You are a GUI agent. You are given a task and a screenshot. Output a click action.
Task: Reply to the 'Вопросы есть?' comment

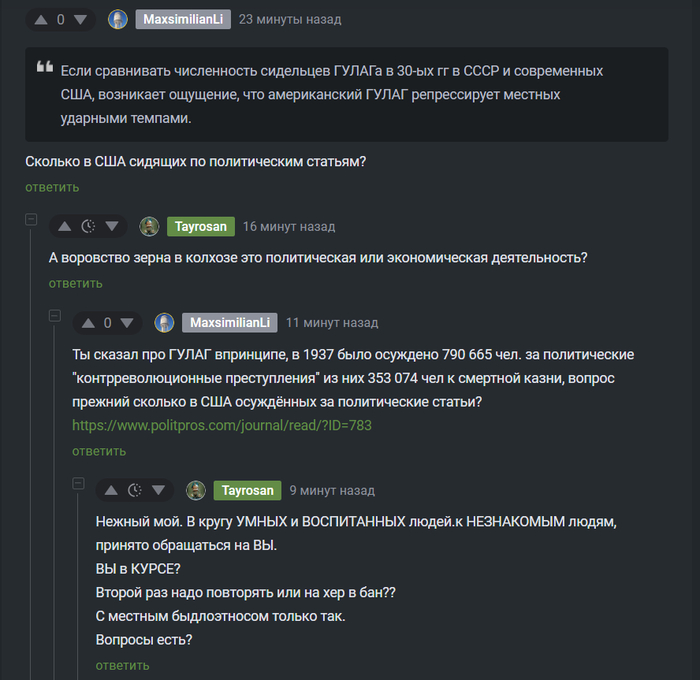click(122, 666)
